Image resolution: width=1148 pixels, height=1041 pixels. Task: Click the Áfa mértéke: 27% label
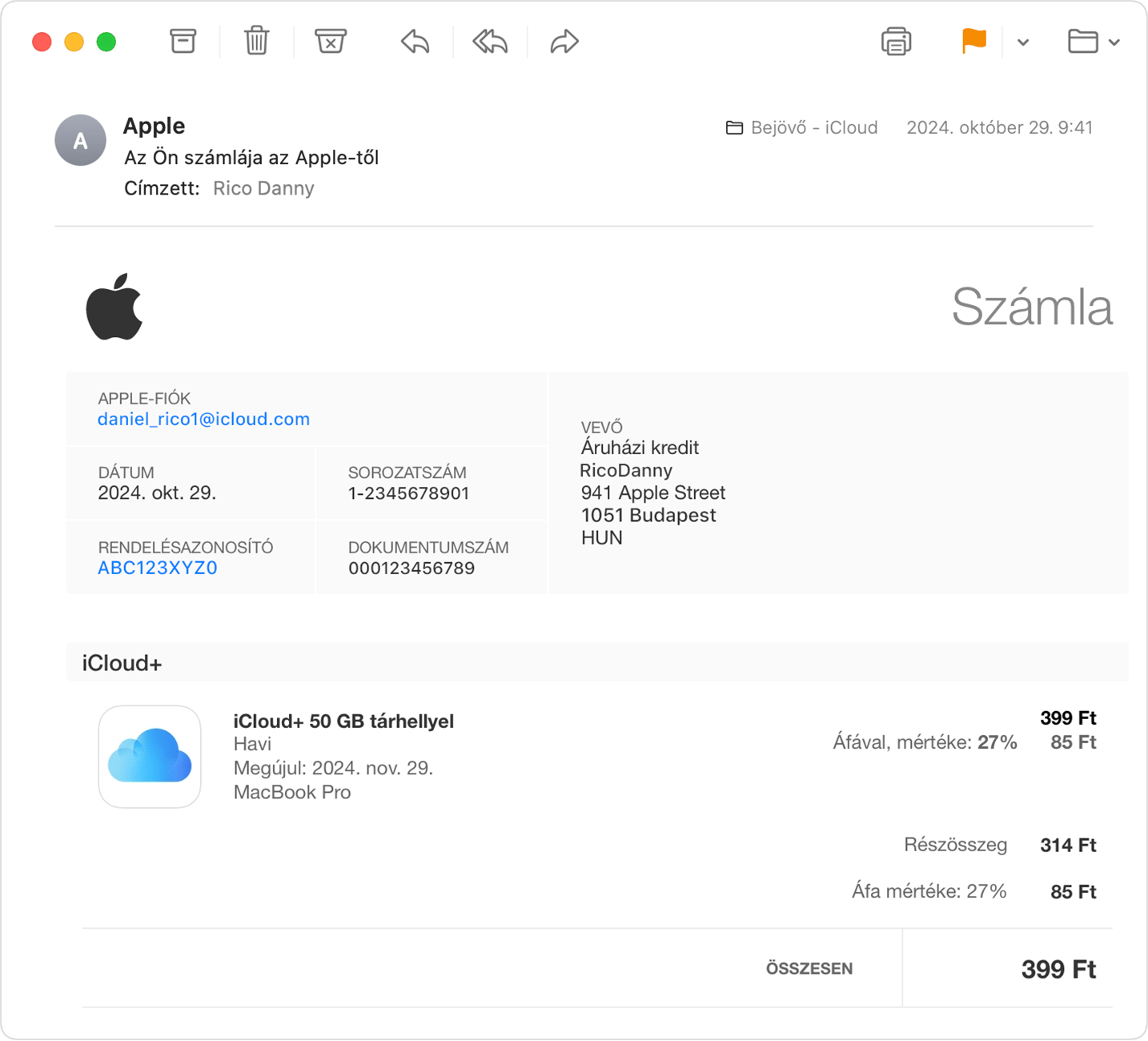929,892
